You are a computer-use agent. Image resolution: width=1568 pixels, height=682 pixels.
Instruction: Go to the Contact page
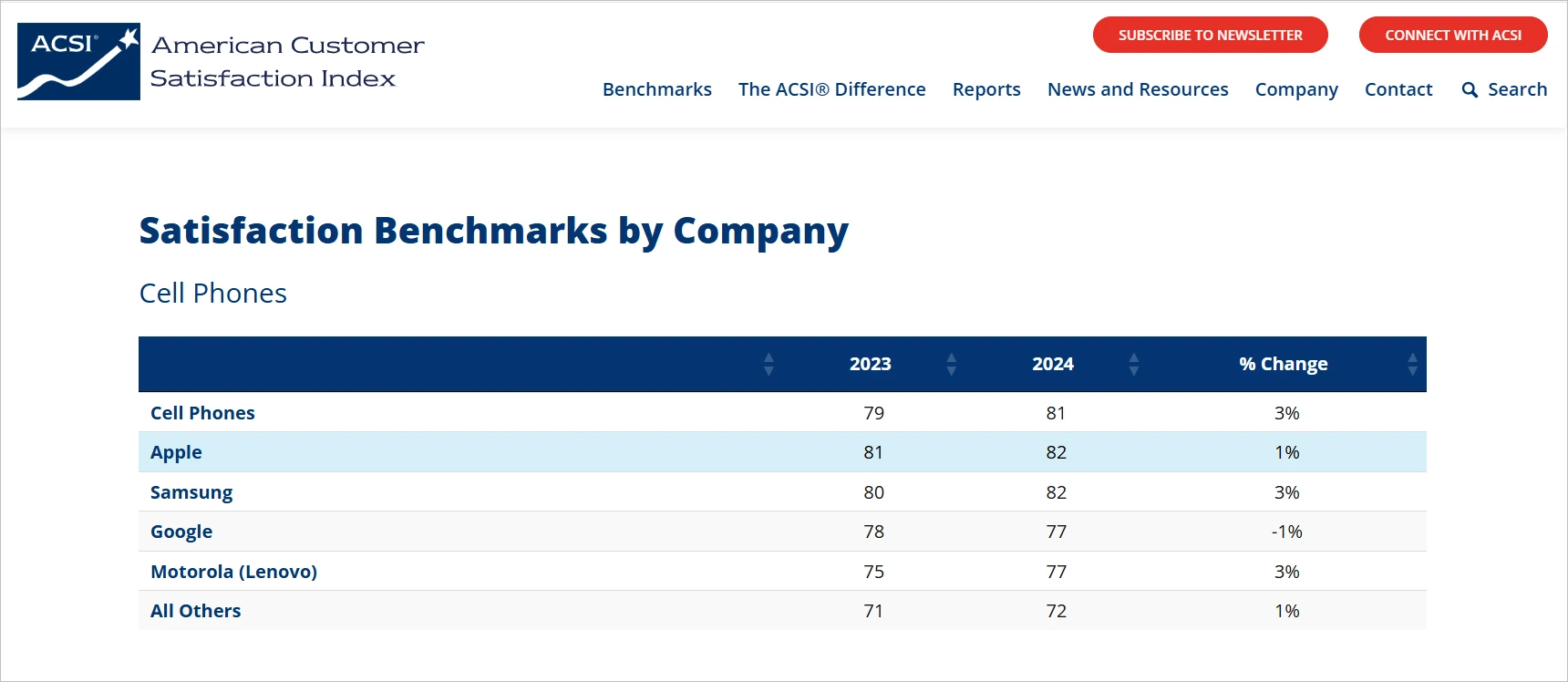point(1398,89)
